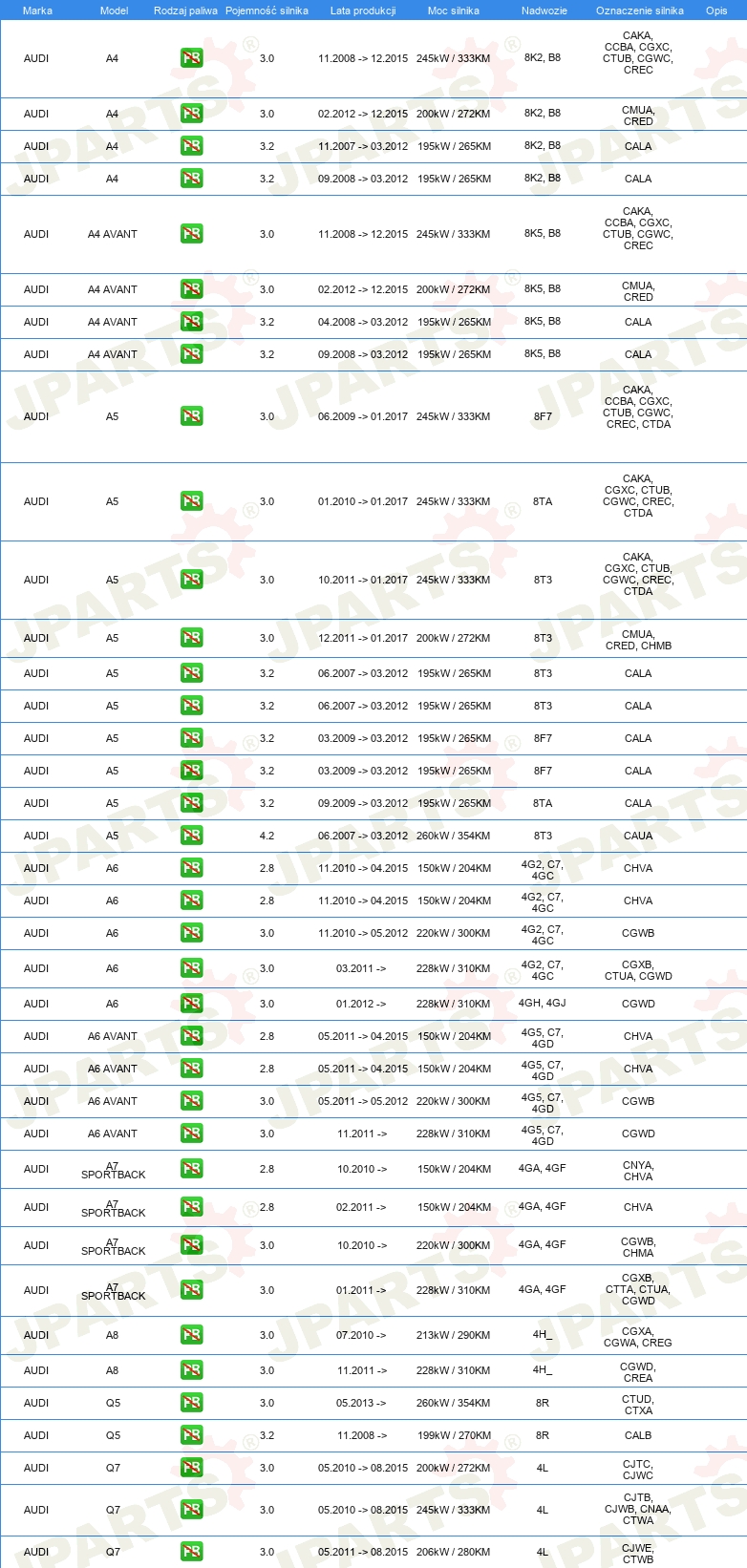Screen dimensions: 747x1568
Task: Click the 4.2 engine capacity cell
Action: 267,836
